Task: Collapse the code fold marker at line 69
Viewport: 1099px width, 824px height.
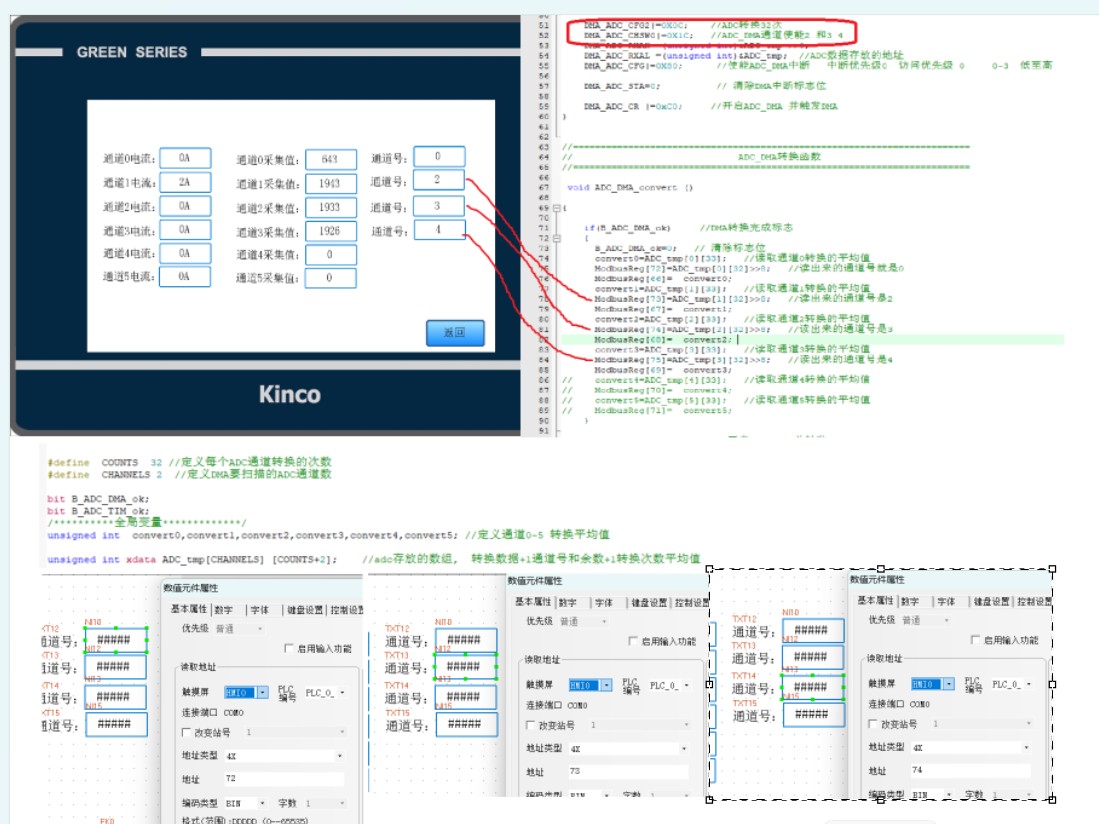Action: tap(557, 208)
